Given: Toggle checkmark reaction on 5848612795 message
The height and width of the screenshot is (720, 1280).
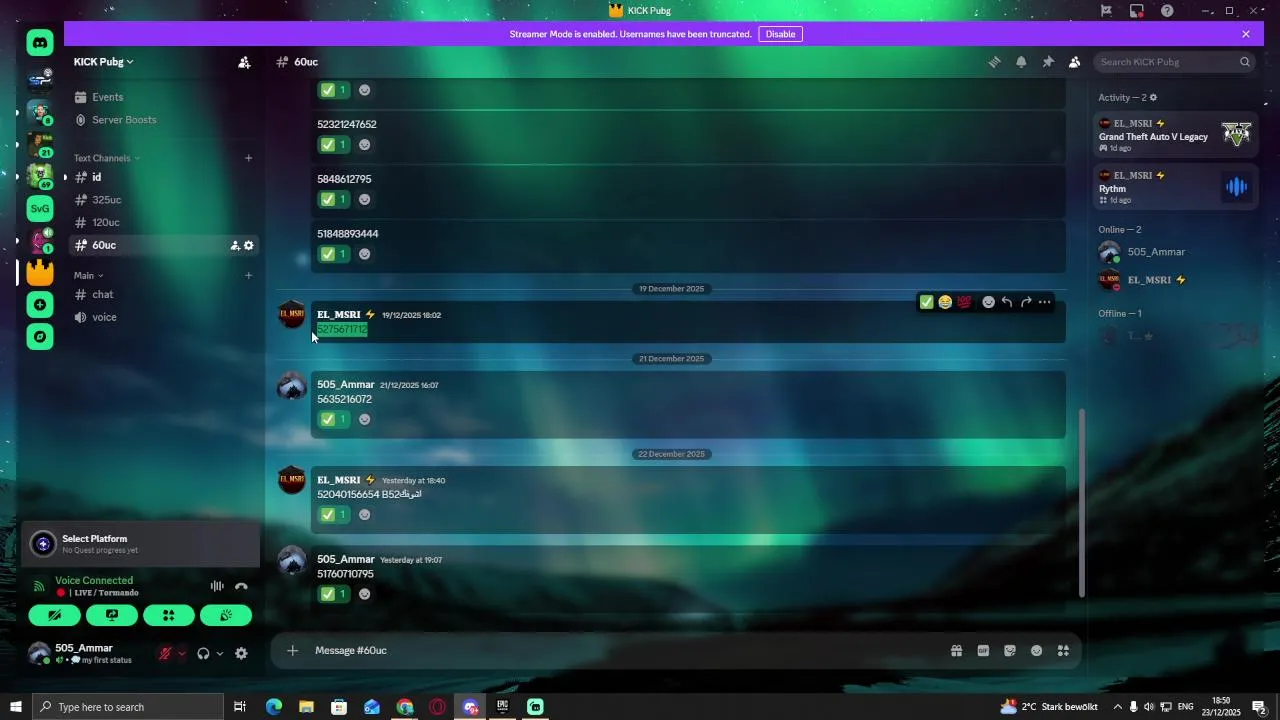Looking at the screenshot, I should (x=333, y=199).
